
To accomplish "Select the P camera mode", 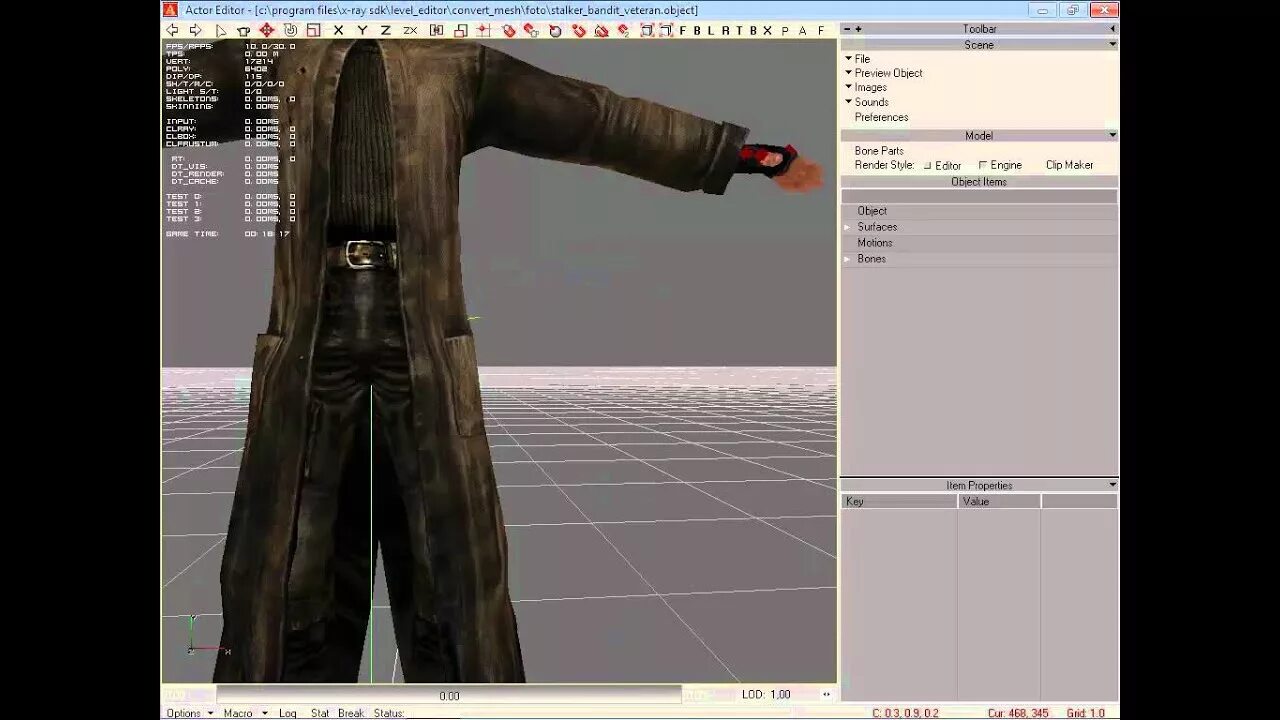I will 785,30.
